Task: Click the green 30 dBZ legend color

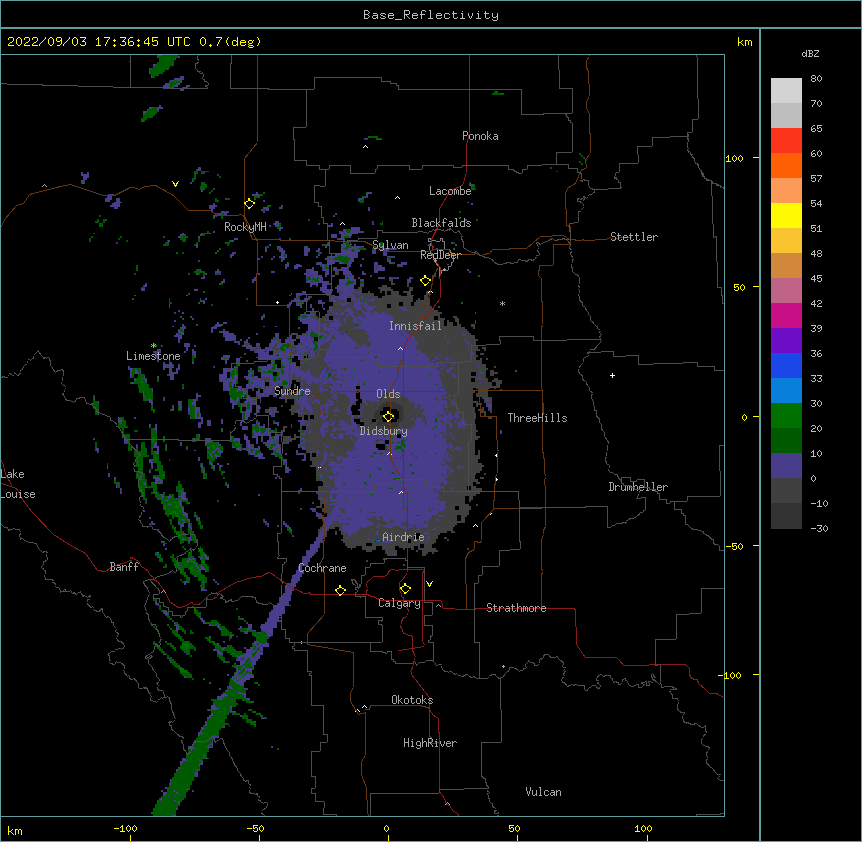Action: pyautogui.click(x=786, y=416)
